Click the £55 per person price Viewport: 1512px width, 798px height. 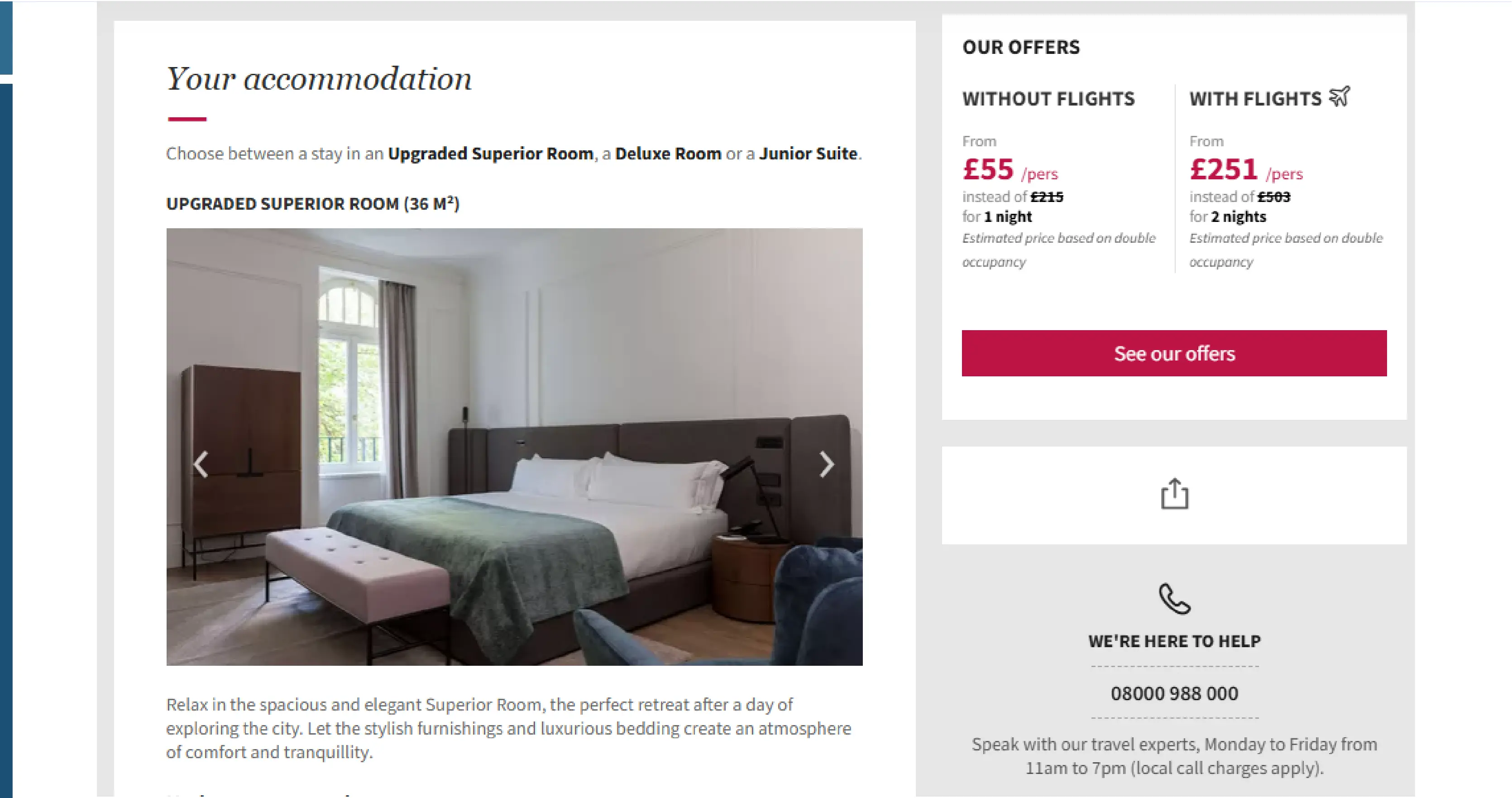[988, 170]
